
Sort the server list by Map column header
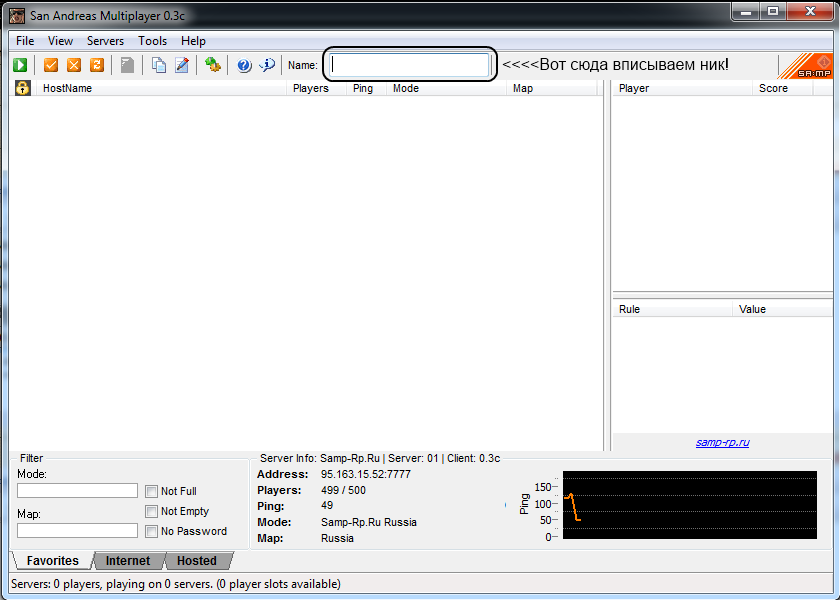pos(552,88)
